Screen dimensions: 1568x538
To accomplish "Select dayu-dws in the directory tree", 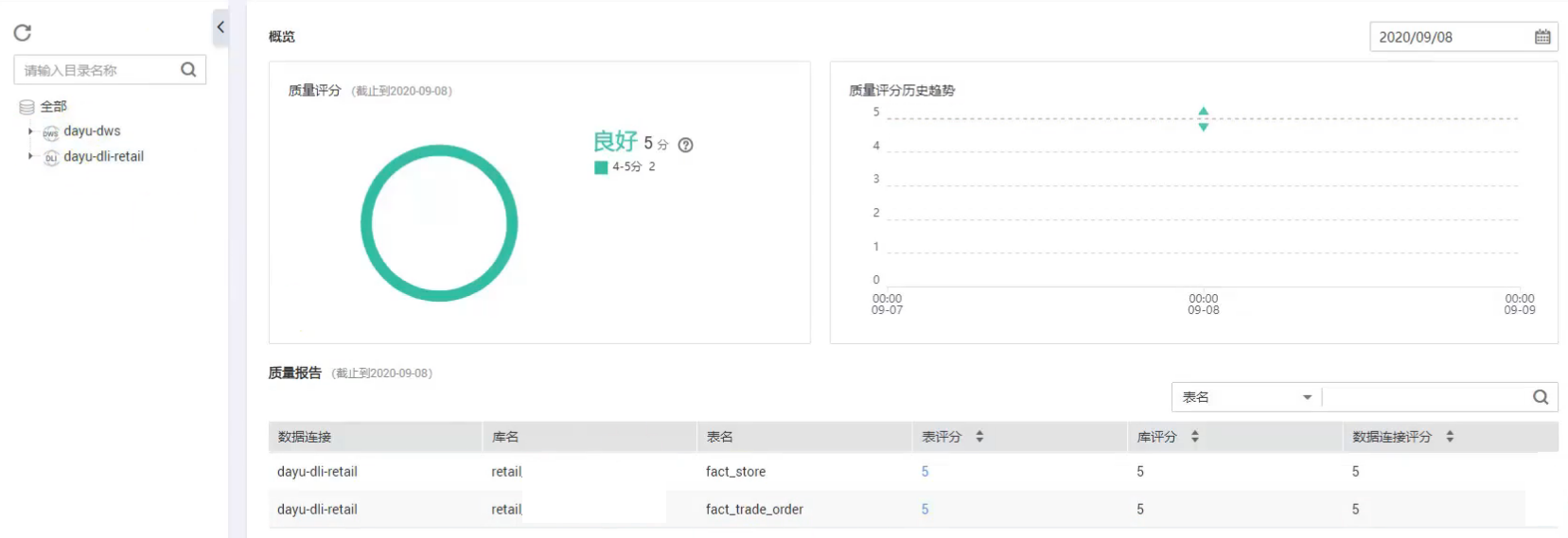I will [92, 131].
